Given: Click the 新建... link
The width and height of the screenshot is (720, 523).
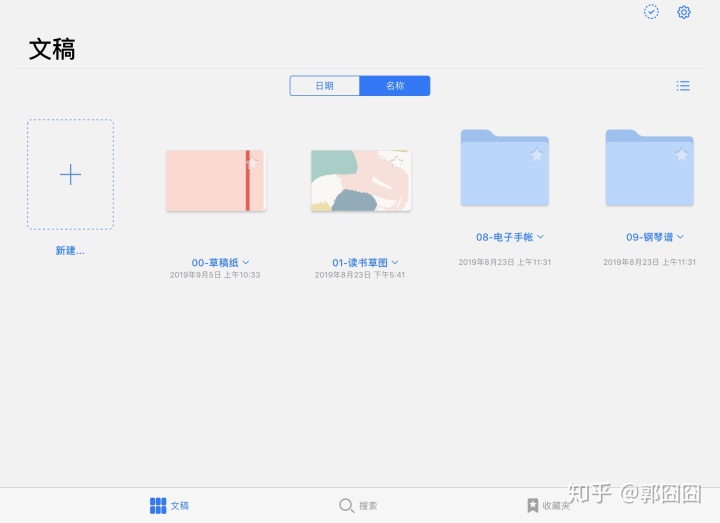Looking at the screenshot, I should coord(70,250).
